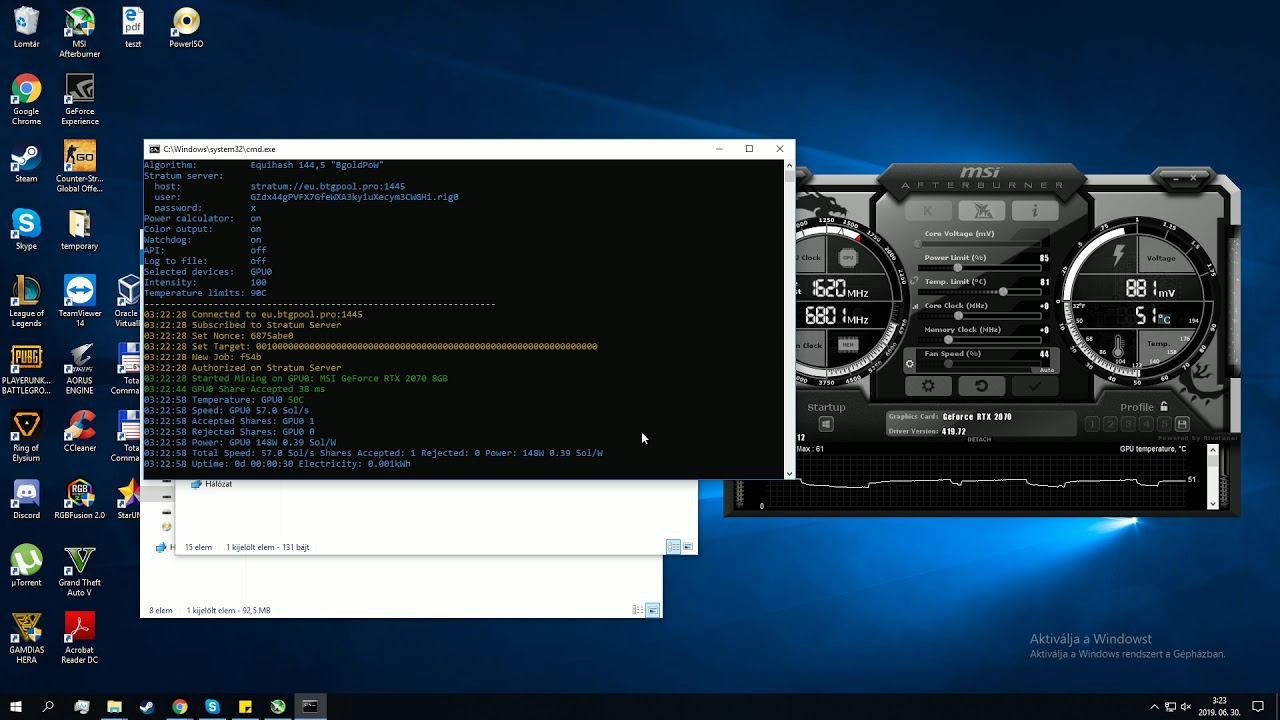Viewport: 1280px width, 720px height.
Task: Open MSI Afterburner settings gear button
Action: coord(928,386)
